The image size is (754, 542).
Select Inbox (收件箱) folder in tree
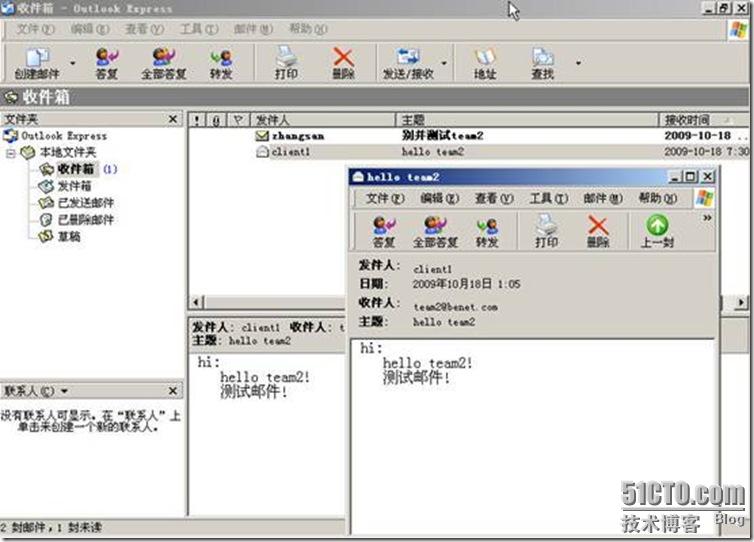(75, 169)
